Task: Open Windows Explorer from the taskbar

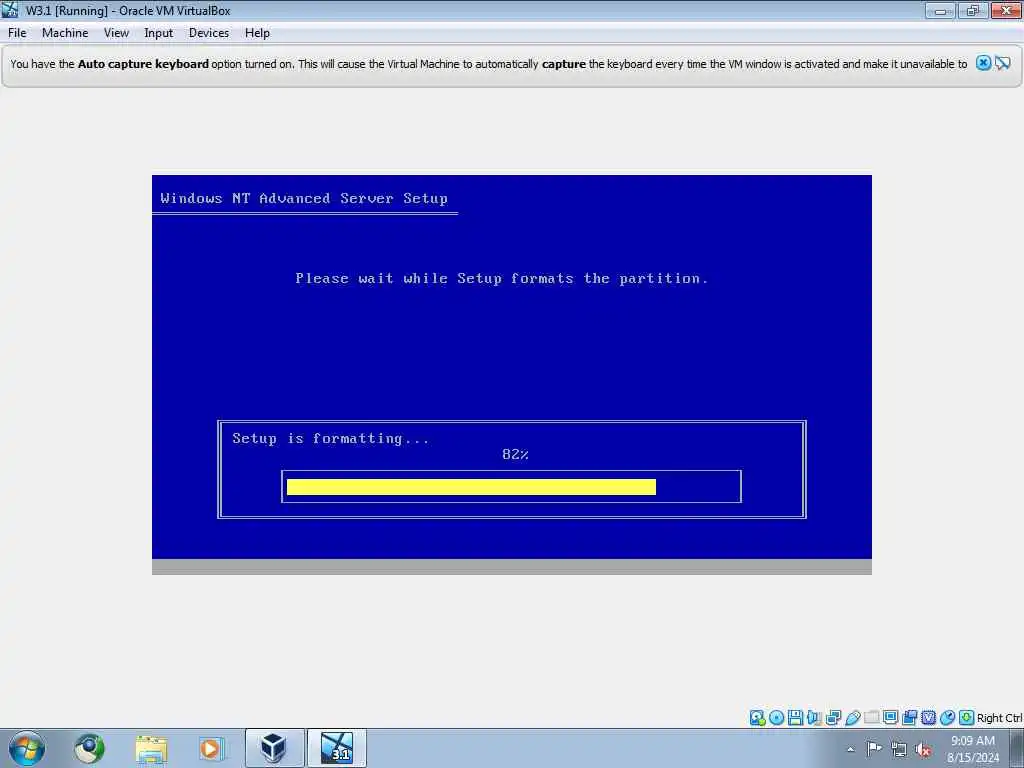Action: (x=151, y=748)
